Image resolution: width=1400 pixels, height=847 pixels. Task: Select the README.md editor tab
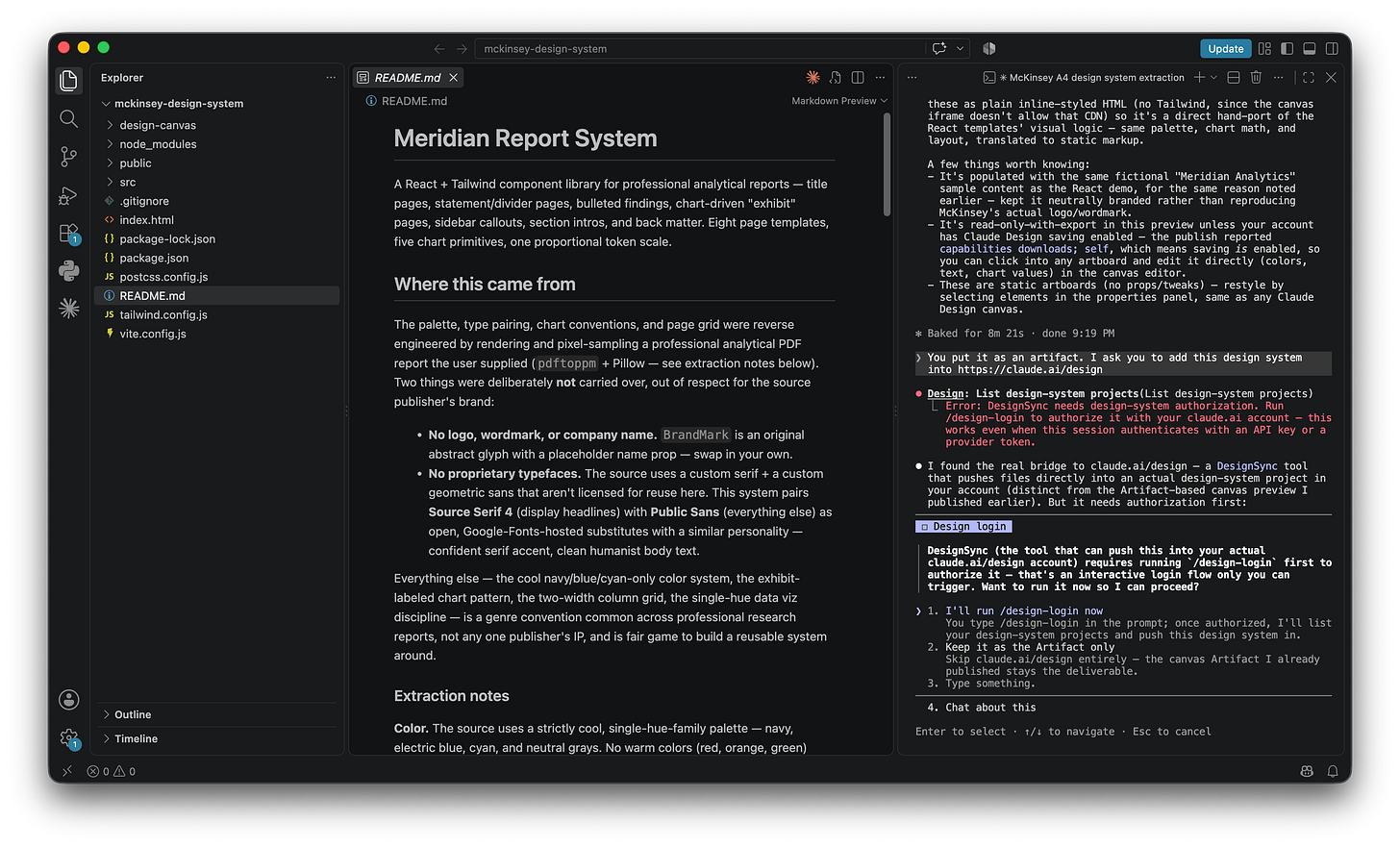pyautogui.click(x=408, y=77)
